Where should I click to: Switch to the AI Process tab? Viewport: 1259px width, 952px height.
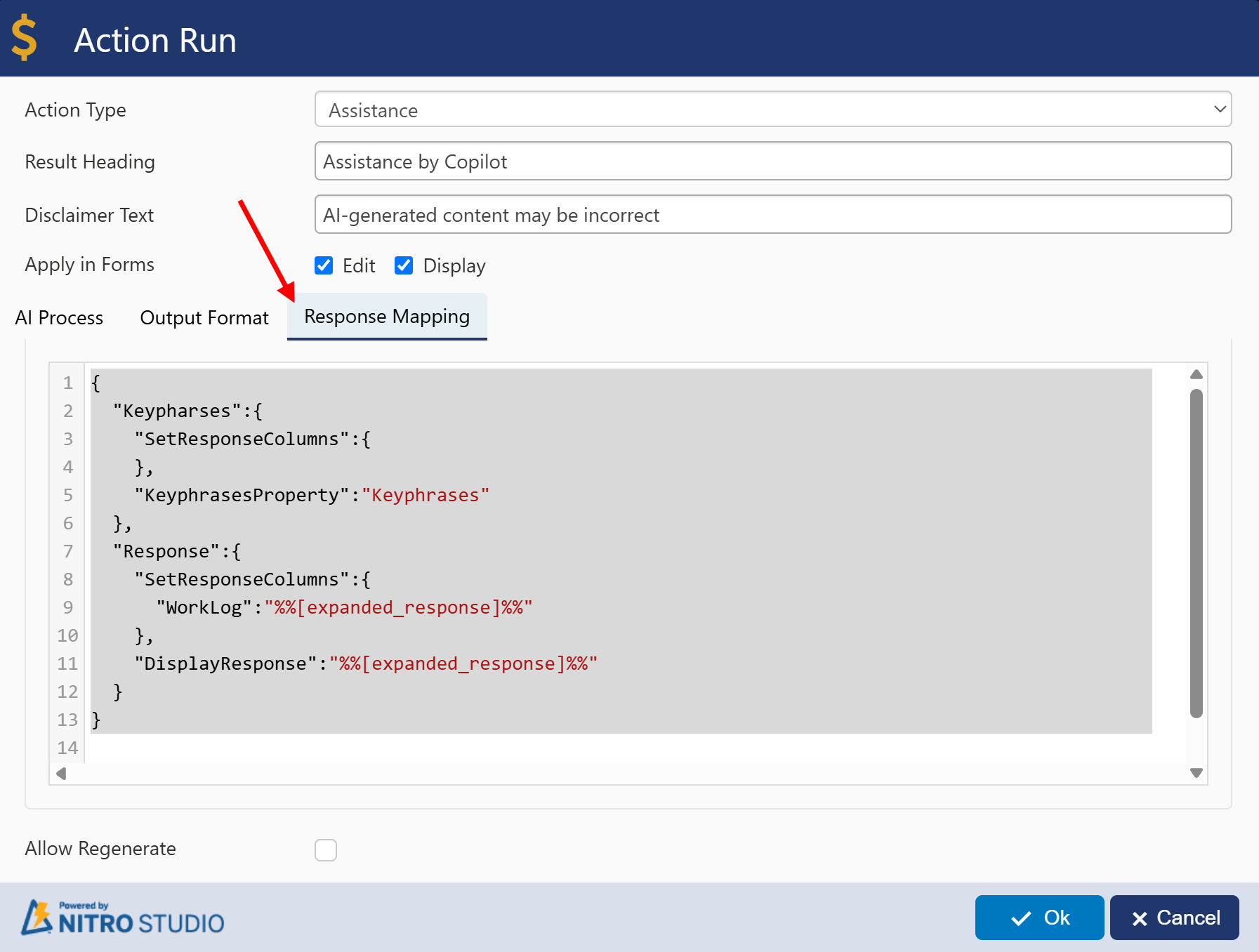[60, 318]
